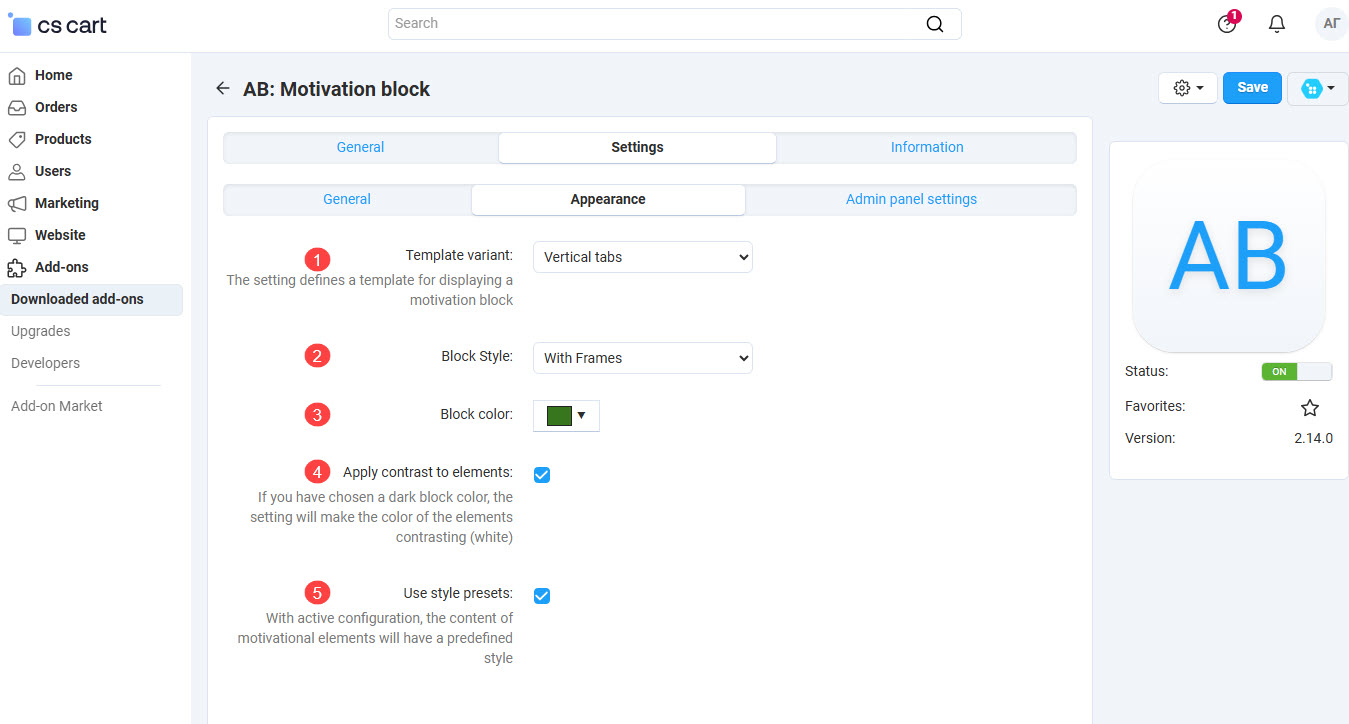Open the Add-ons puzzle icon
The width and height of the screenshot is (1349, 724).
[x=18, y=267]
